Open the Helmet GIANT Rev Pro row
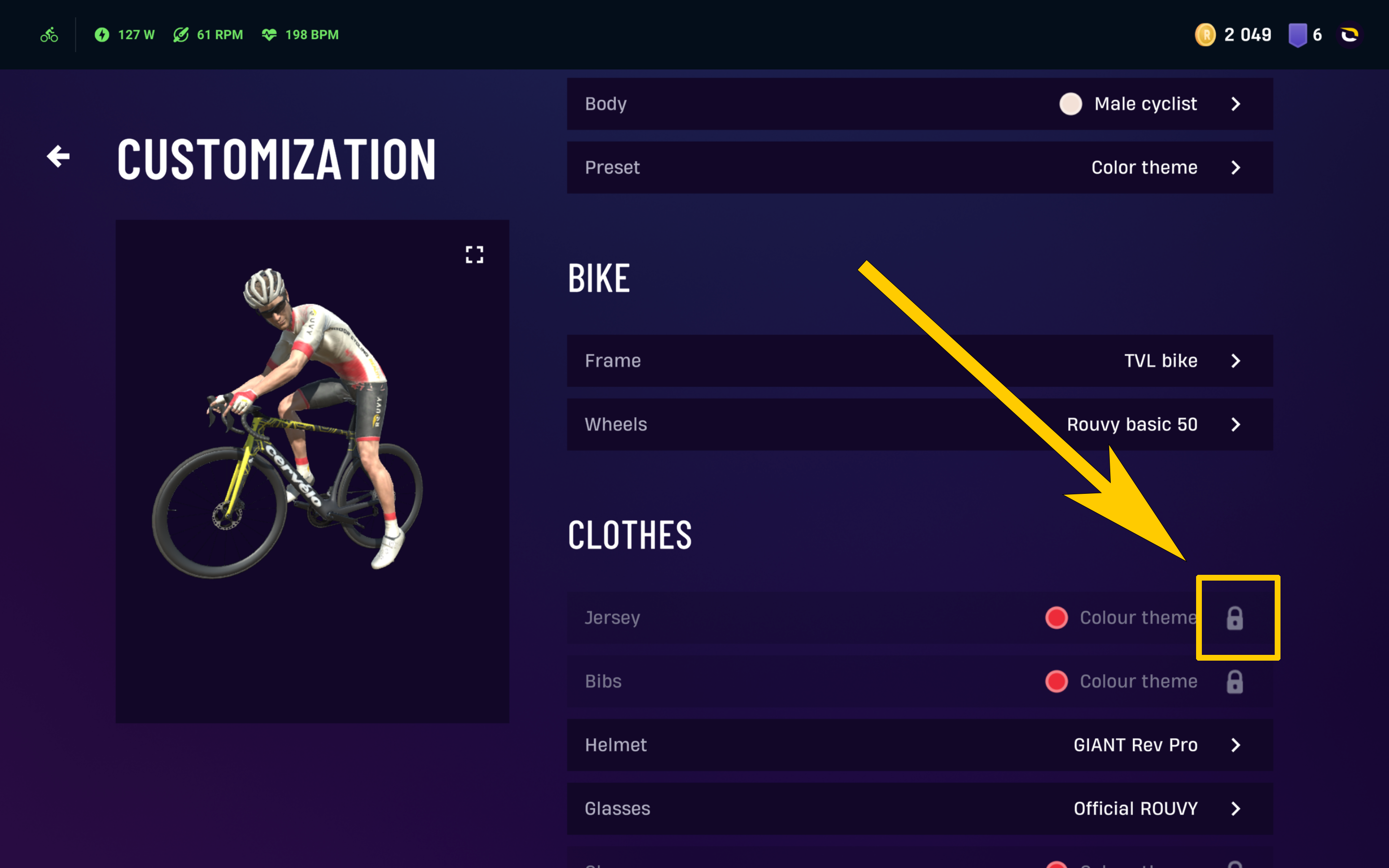1389x868 pixels. coord(920,745)
